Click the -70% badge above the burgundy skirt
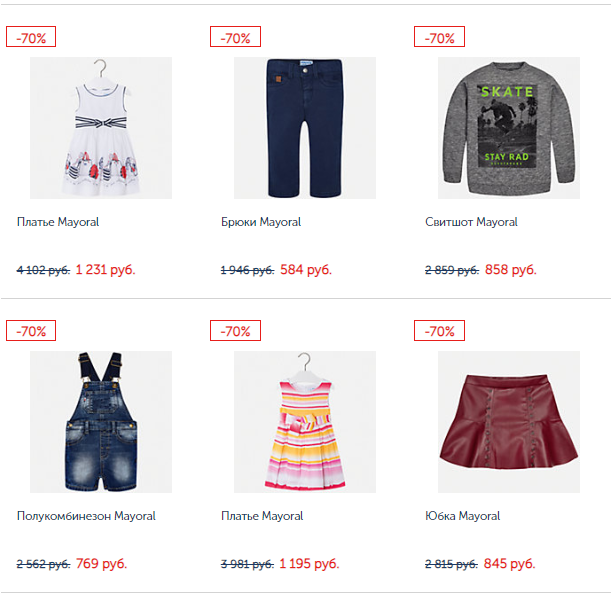The image size is (611, 595). coord(440,331)
